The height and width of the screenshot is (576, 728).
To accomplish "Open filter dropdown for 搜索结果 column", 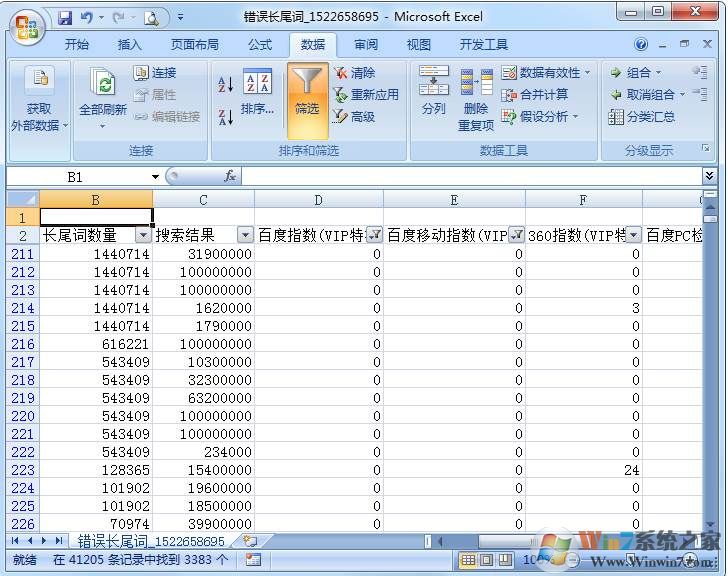I will [245, 235].
